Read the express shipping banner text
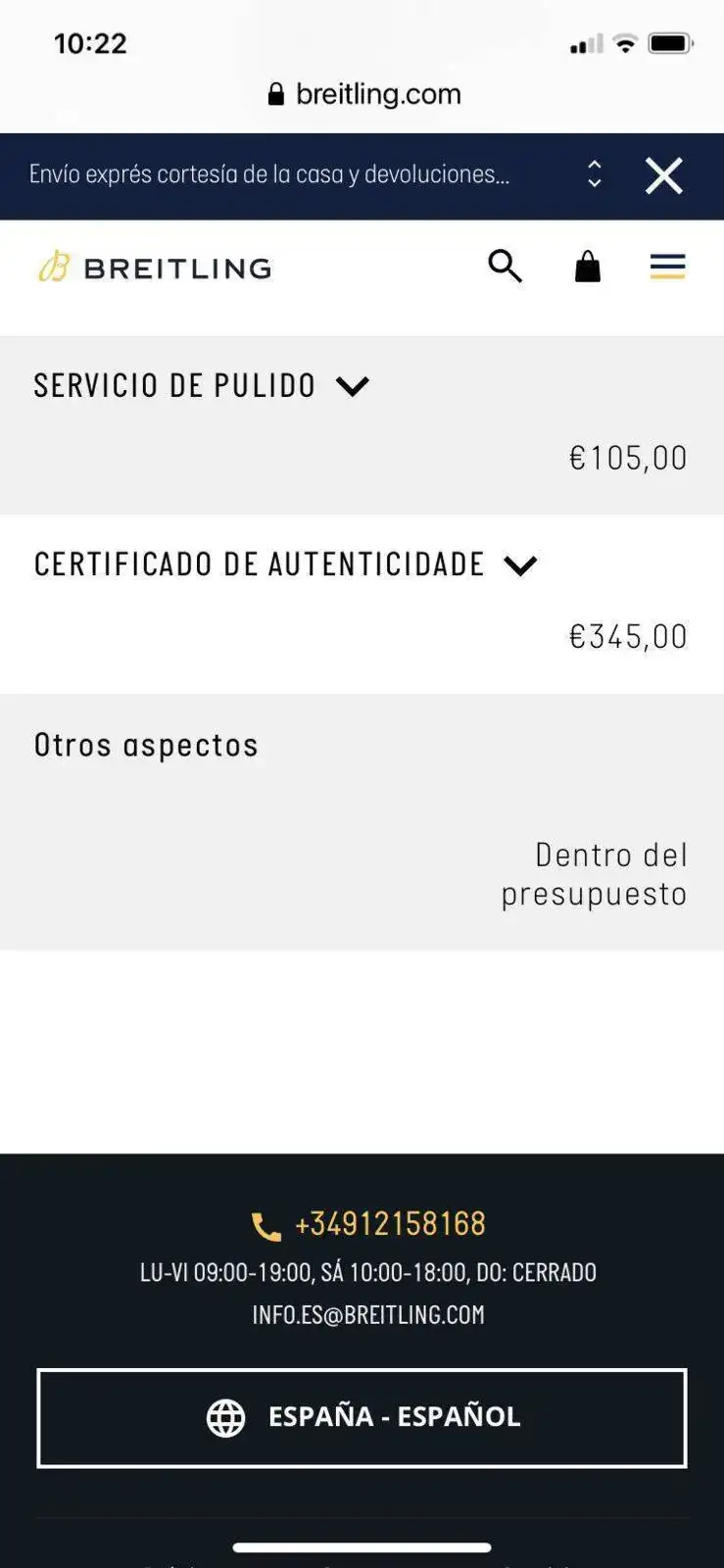Viewport: 724px width, 1568px height. tap(269, 174)
